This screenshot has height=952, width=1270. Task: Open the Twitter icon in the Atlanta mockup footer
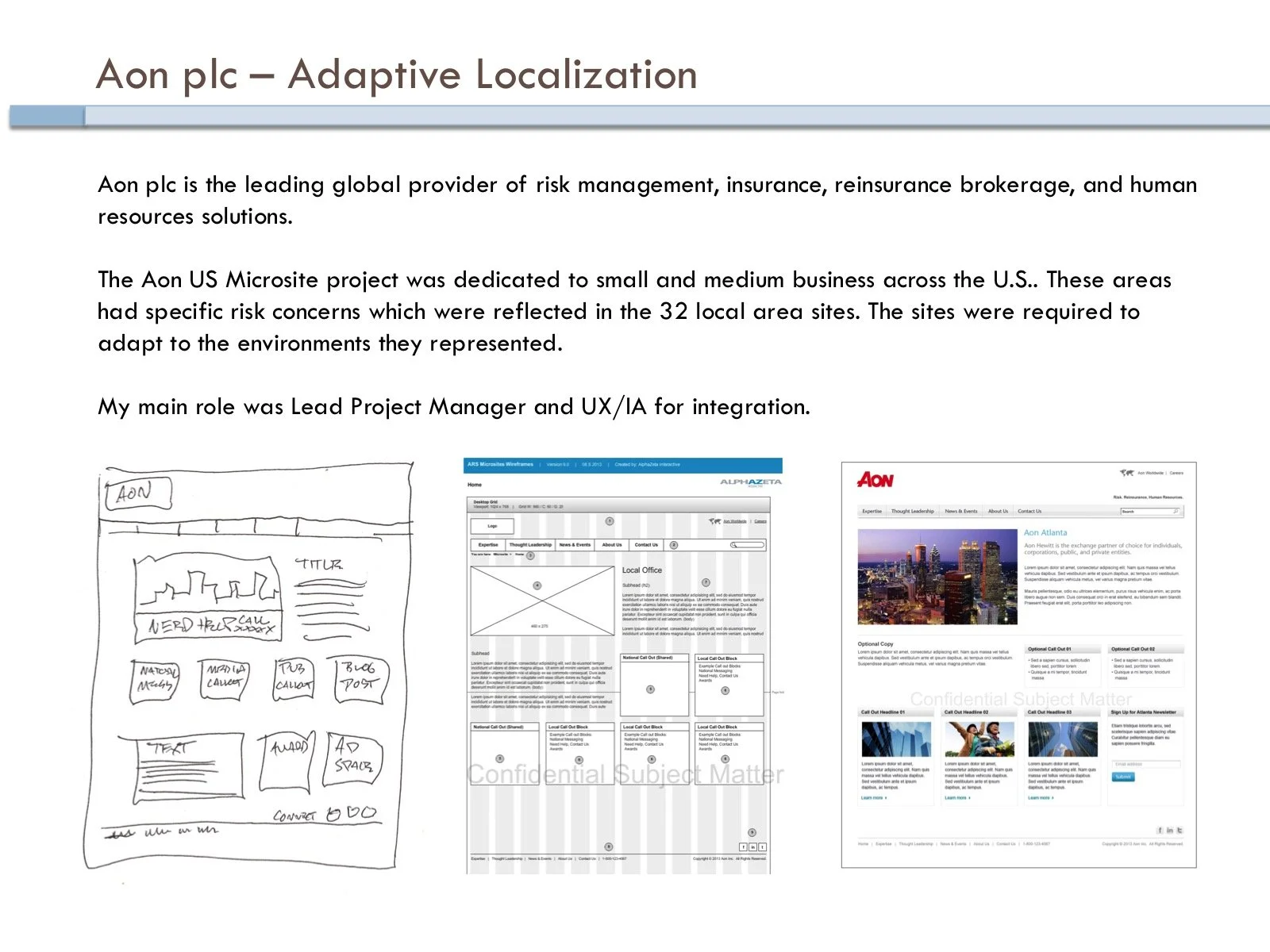[x=1179, y=831]
